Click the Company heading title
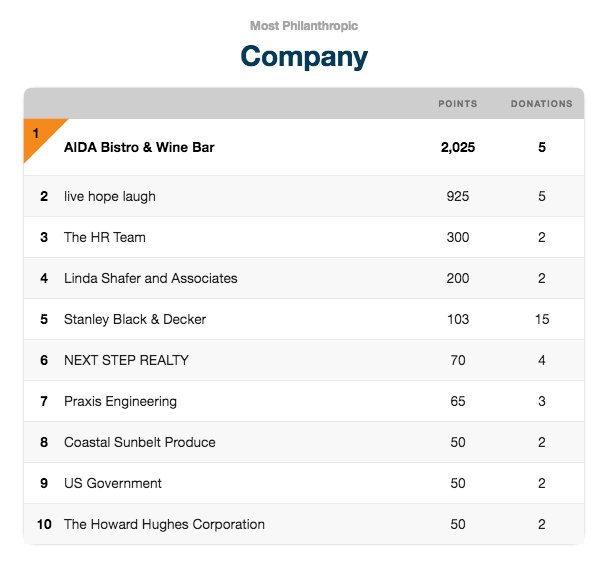 point(304,57)
